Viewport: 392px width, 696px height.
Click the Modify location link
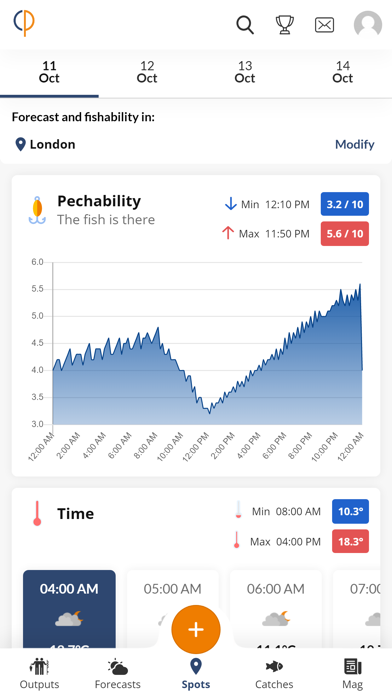point(354,144)
